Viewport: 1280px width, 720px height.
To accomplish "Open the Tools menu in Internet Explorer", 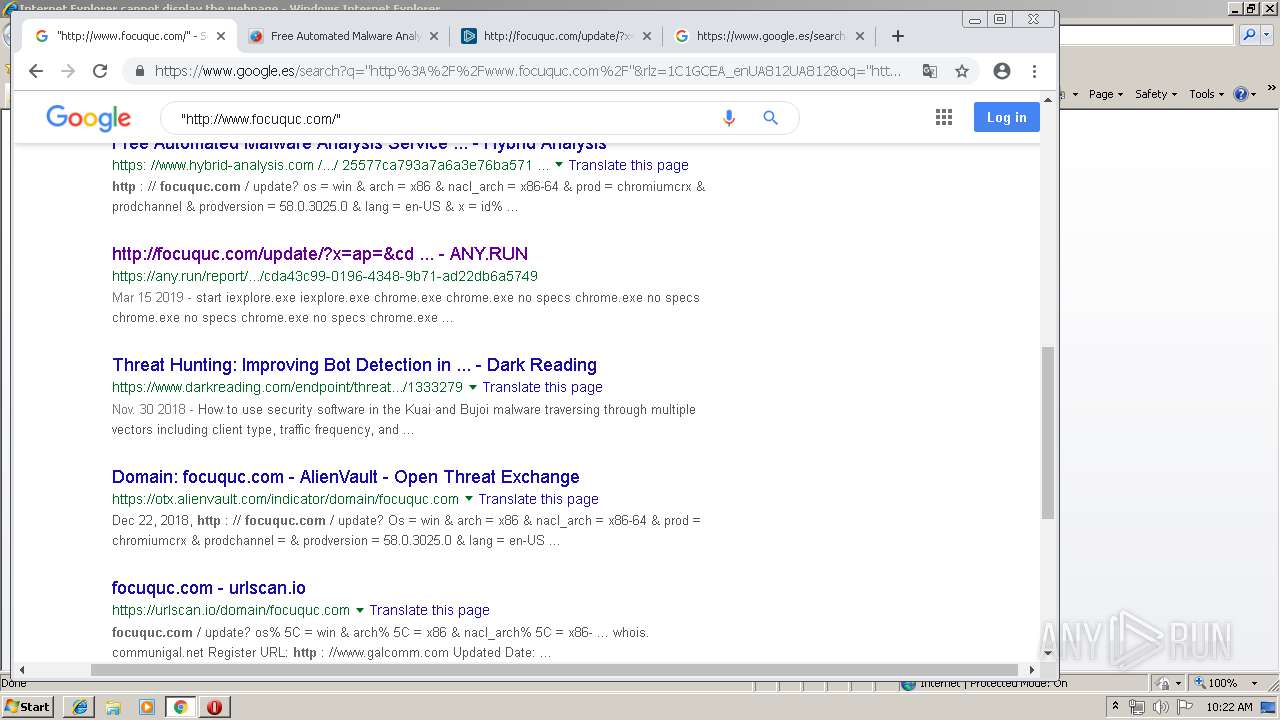I will (1206, 94).
